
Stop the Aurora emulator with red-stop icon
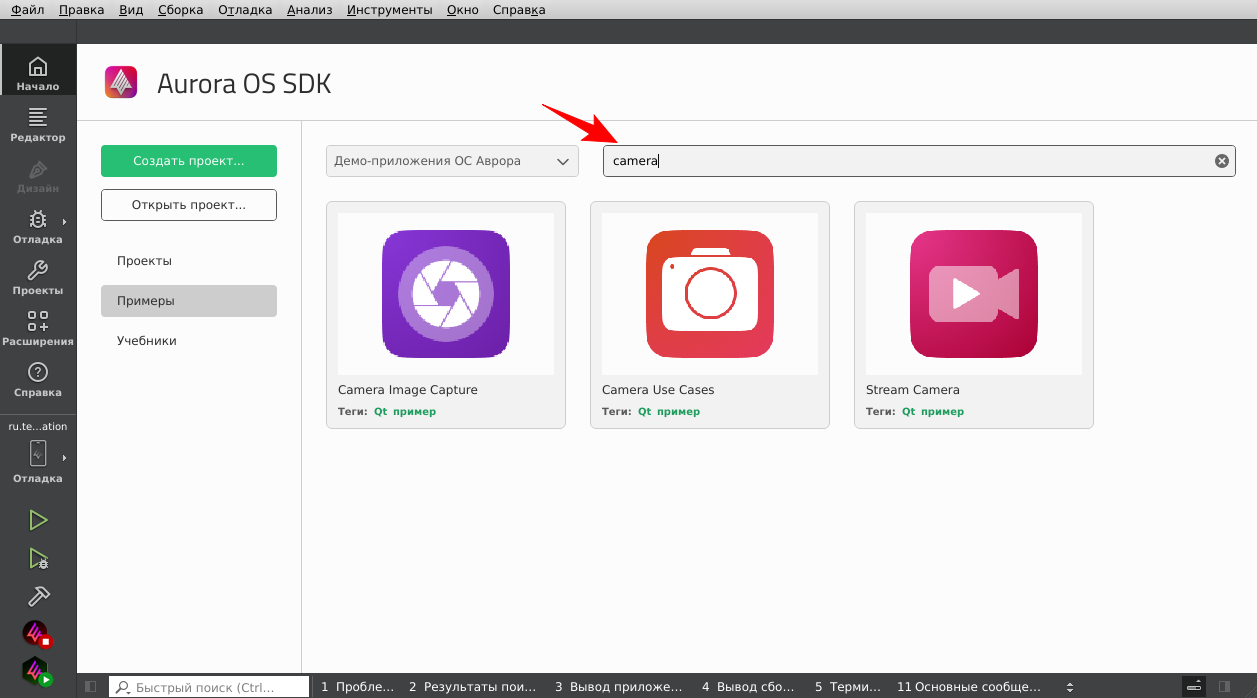point(38,634)
